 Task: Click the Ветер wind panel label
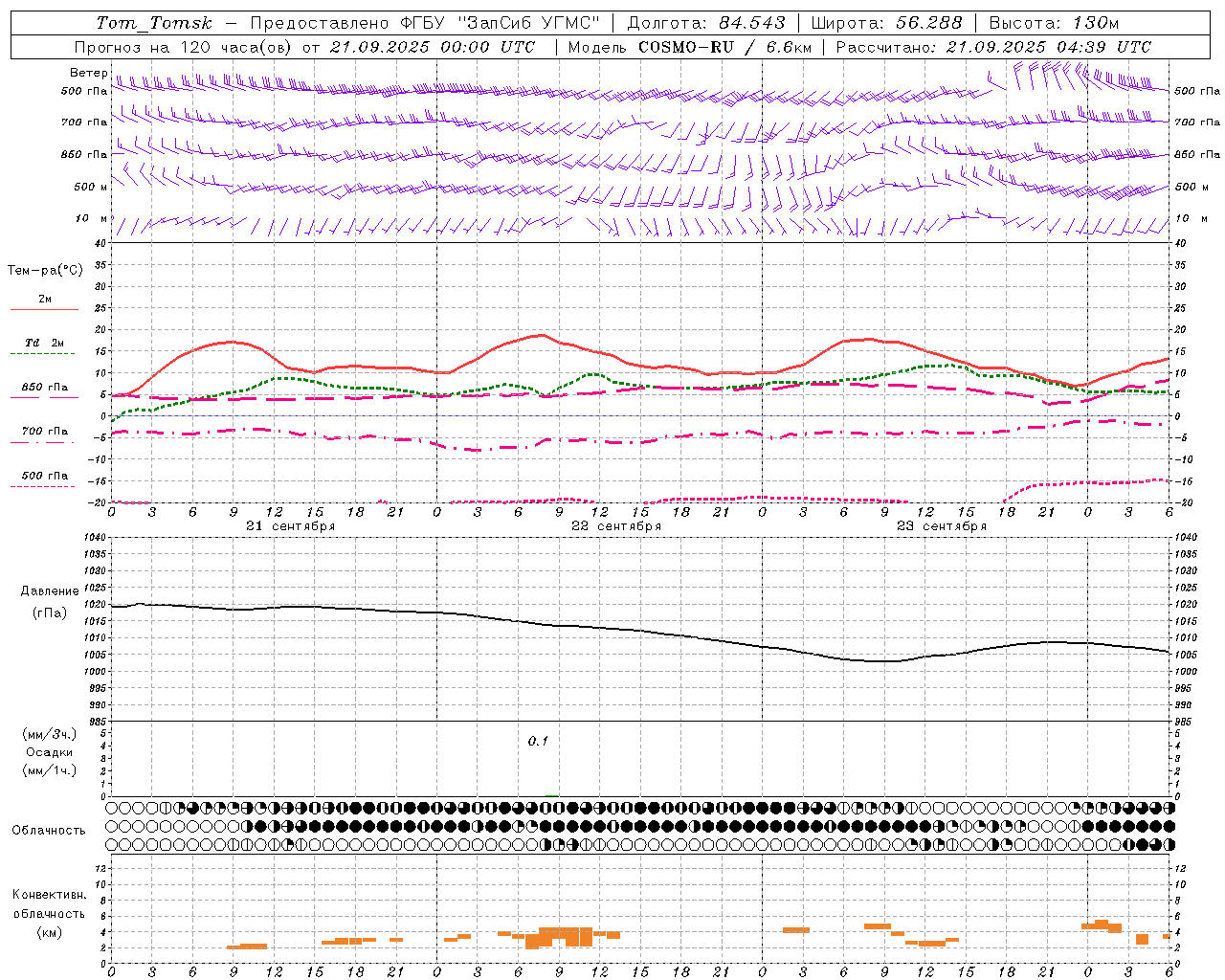pyautogui.click(x=89, y=73)
